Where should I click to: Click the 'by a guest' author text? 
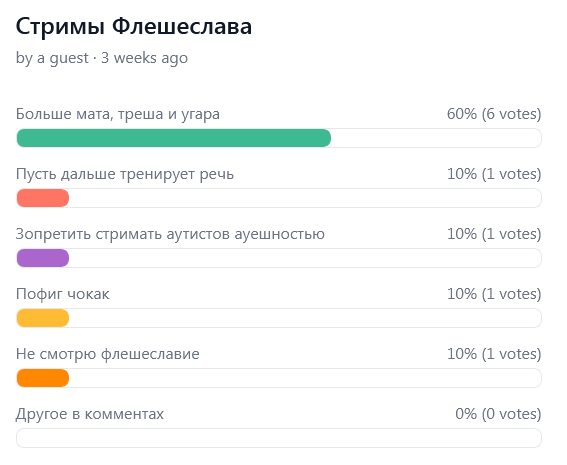point(52,58)
